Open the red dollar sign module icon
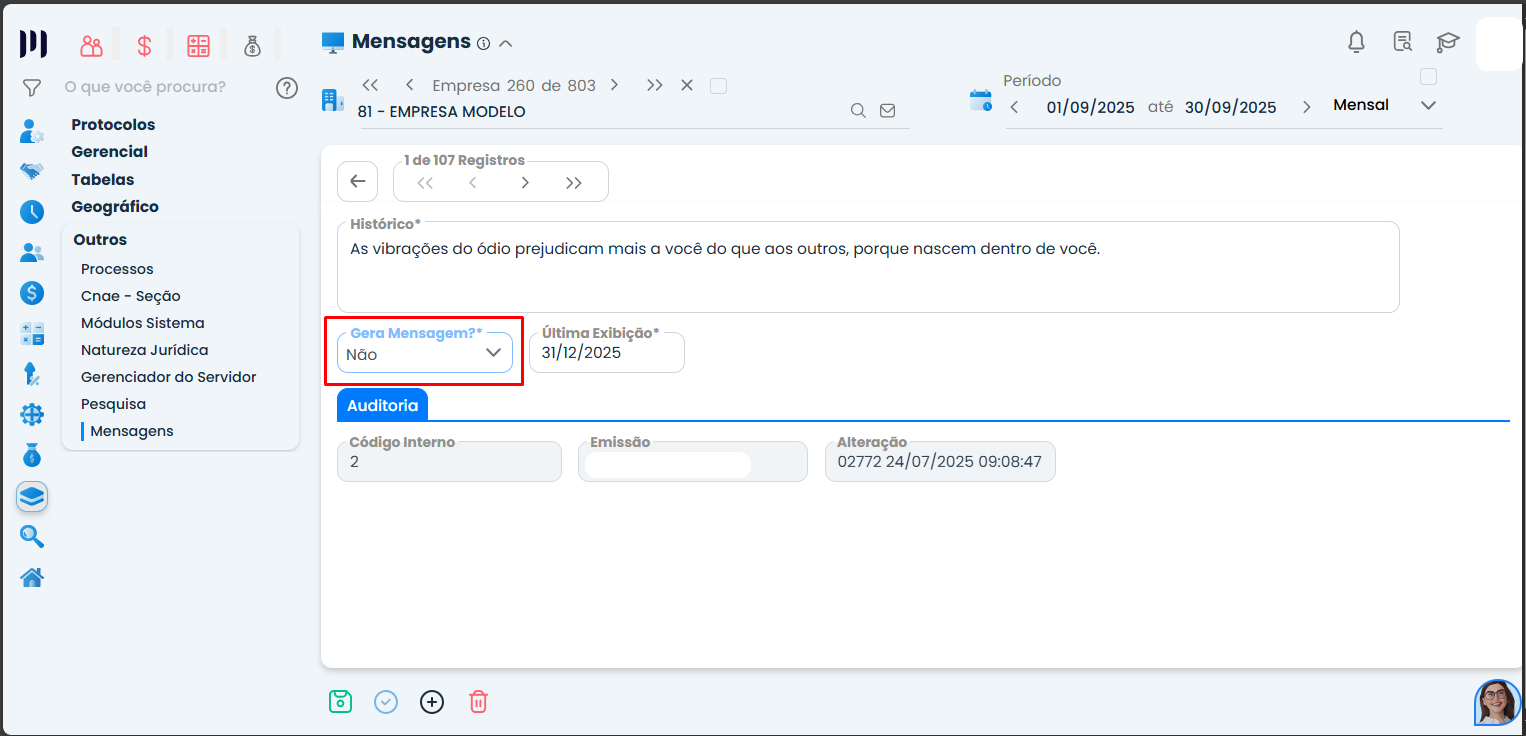The width and height of the screenshot is (1526, 736). point(145,45)
